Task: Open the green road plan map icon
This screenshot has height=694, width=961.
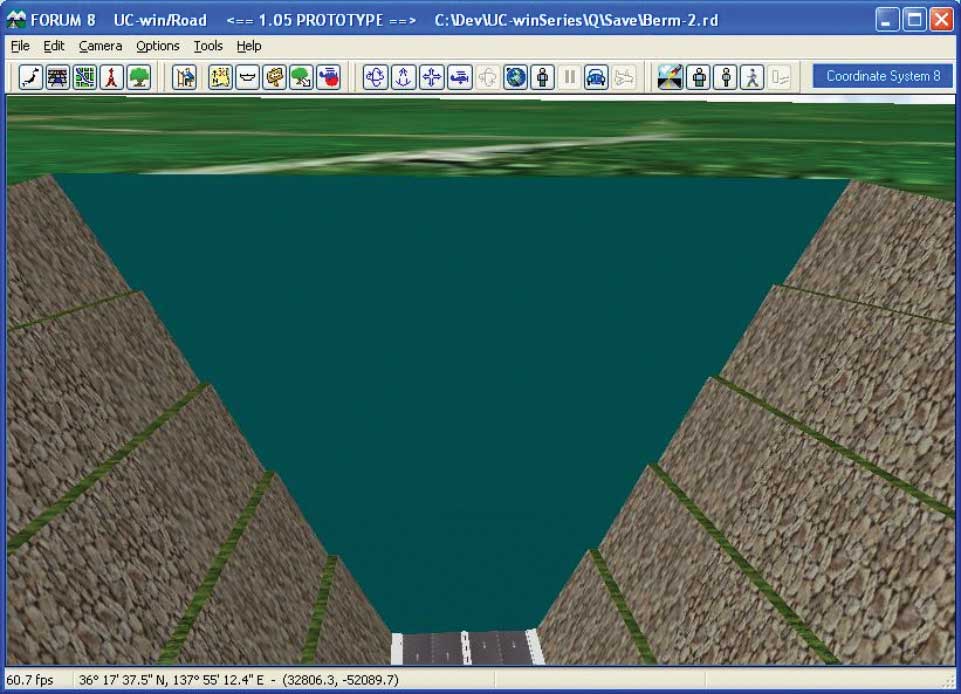Action: 85,77
